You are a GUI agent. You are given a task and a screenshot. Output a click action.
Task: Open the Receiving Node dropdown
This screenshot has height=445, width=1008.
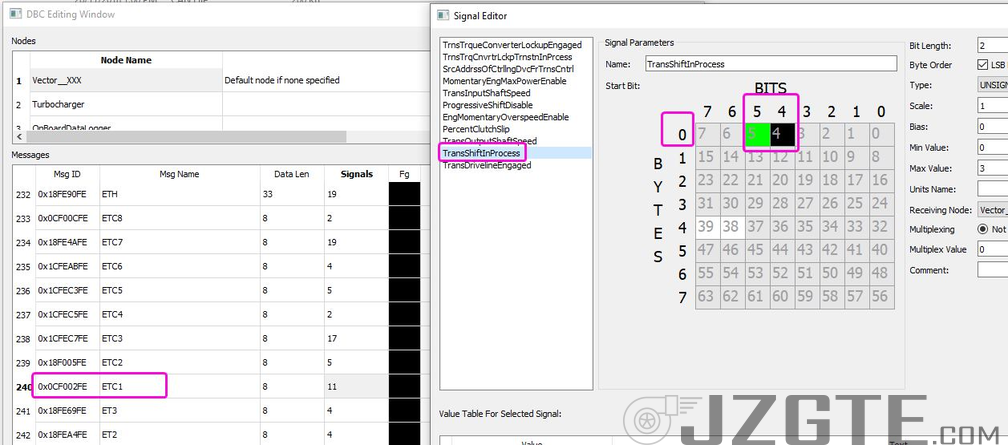[991, 209]
